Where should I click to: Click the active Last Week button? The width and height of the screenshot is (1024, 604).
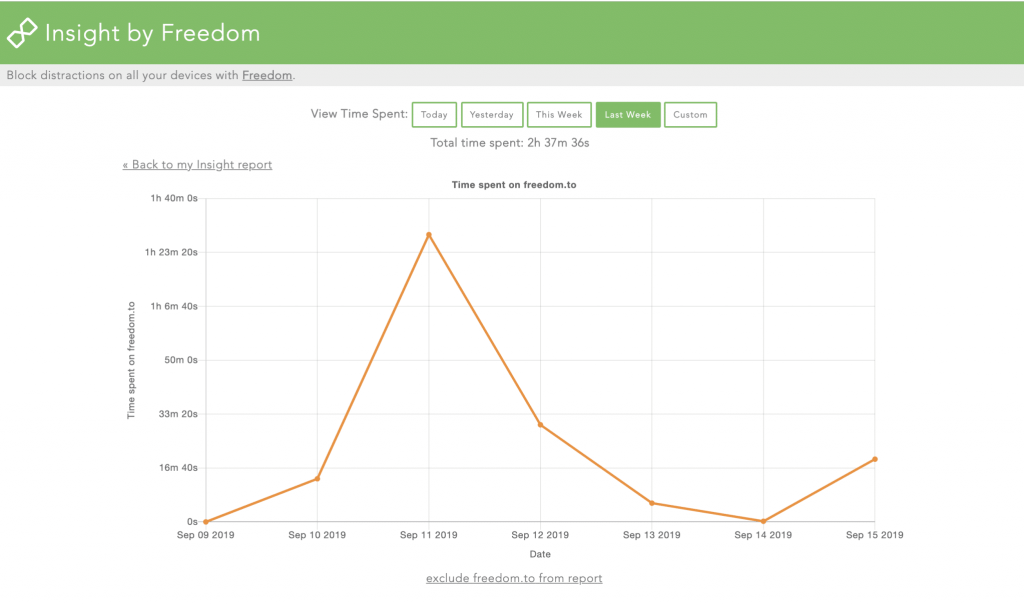point(628,114)
